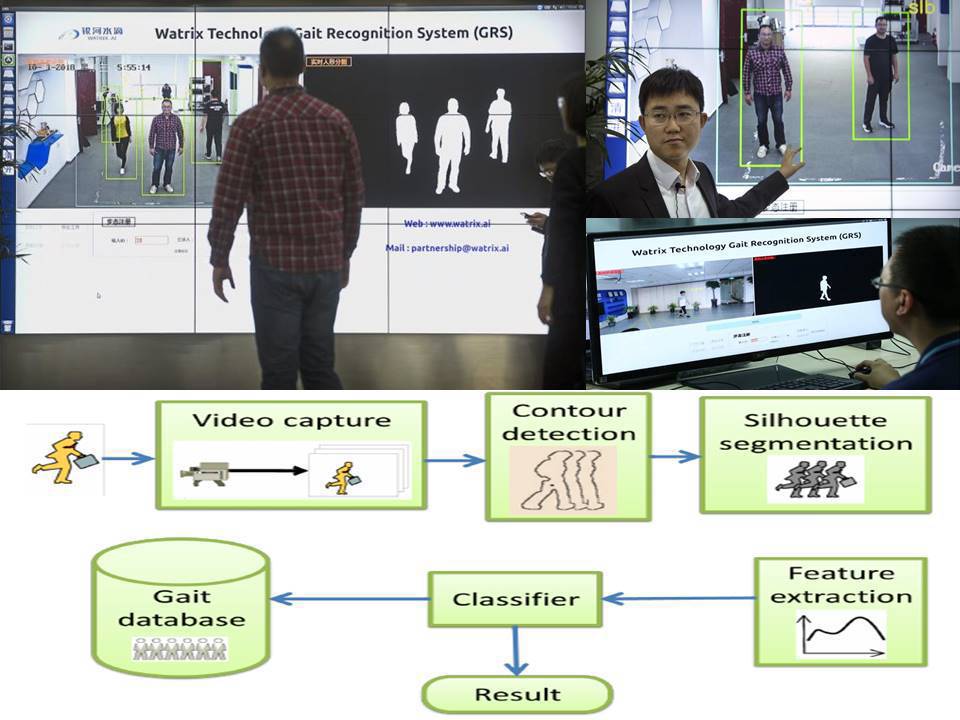960x720 pixels.
Task: Select the stacked frames image in Video capture
Action: [x=359, y=471]
